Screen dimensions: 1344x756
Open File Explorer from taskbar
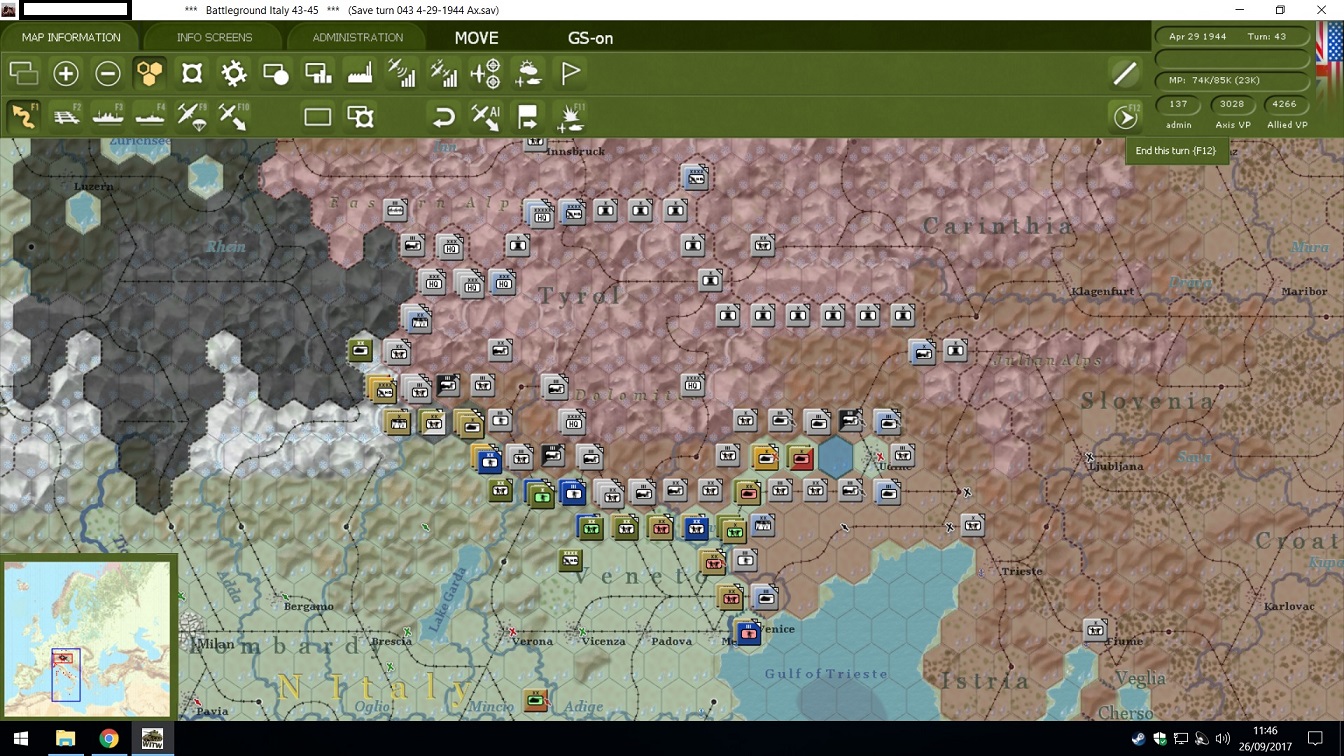(x=65, y=739)
